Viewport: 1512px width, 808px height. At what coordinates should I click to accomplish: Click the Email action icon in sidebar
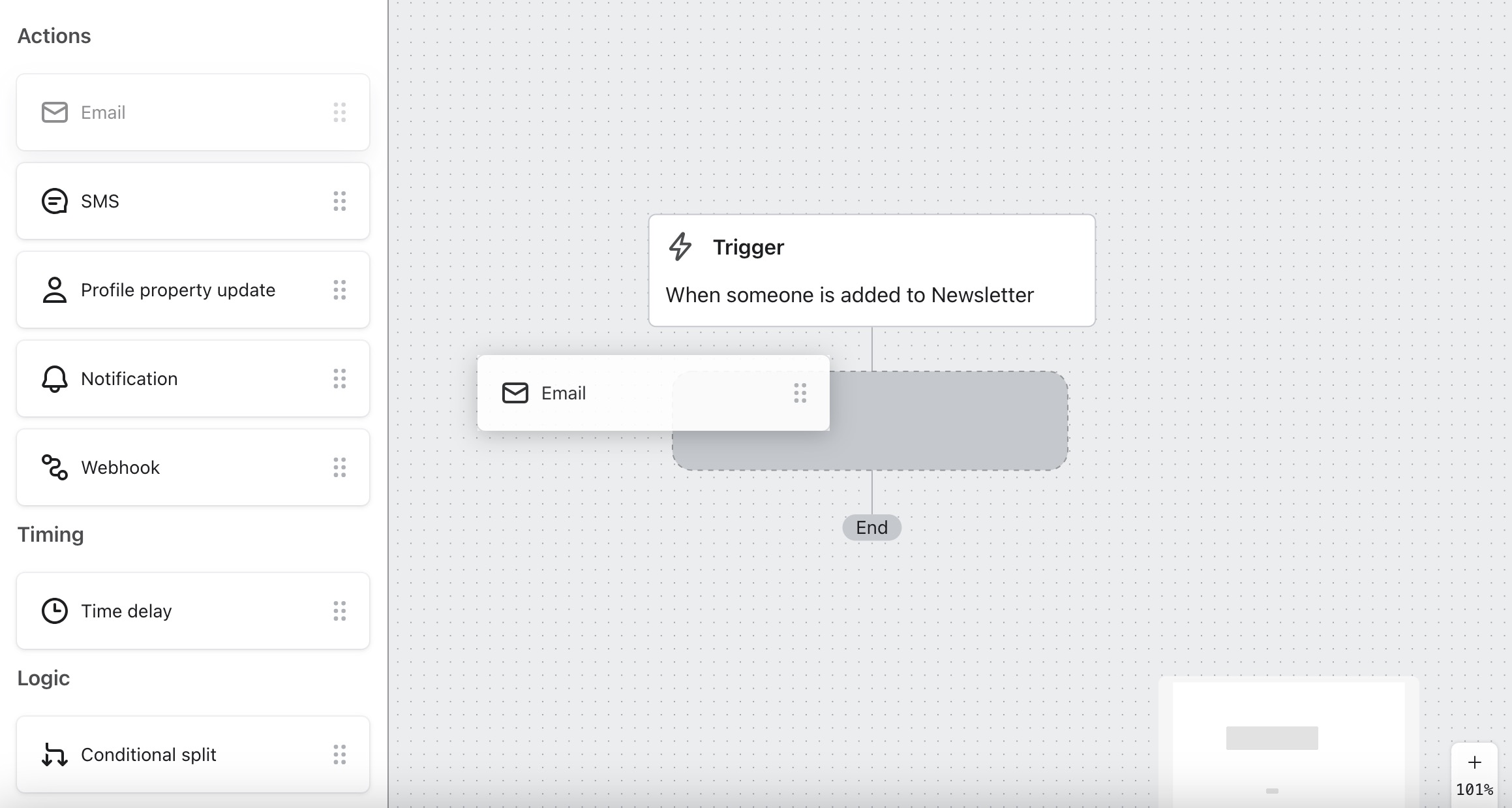[x=53, y=112]
